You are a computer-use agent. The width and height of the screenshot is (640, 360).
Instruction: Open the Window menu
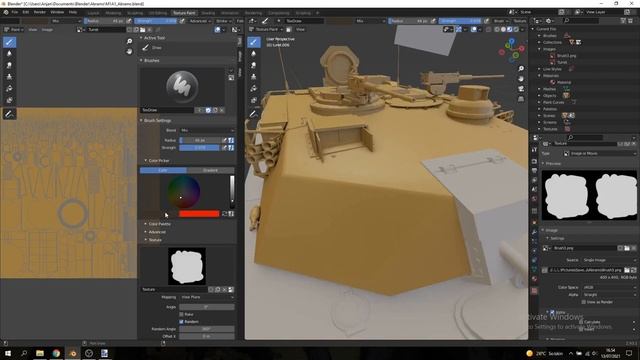click(x=57, y=12)
